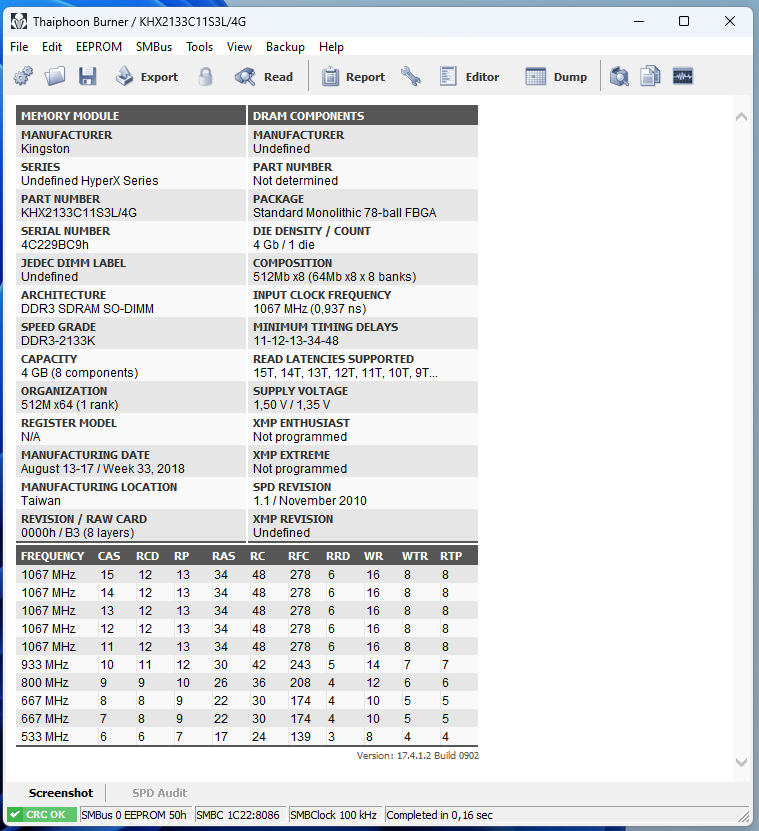Screen dimensions: 759x831
Task: Click the Taiwan manufacturing location value
Action: point(41,501)
